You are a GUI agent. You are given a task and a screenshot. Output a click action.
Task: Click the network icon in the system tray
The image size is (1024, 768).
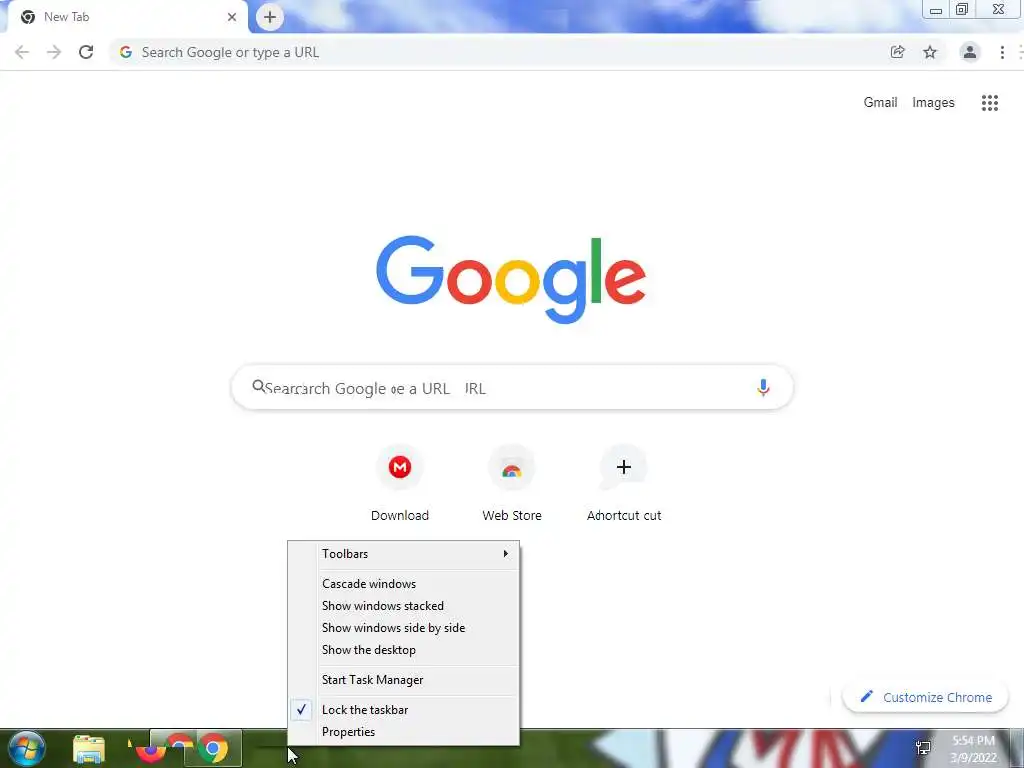(923, 748)
